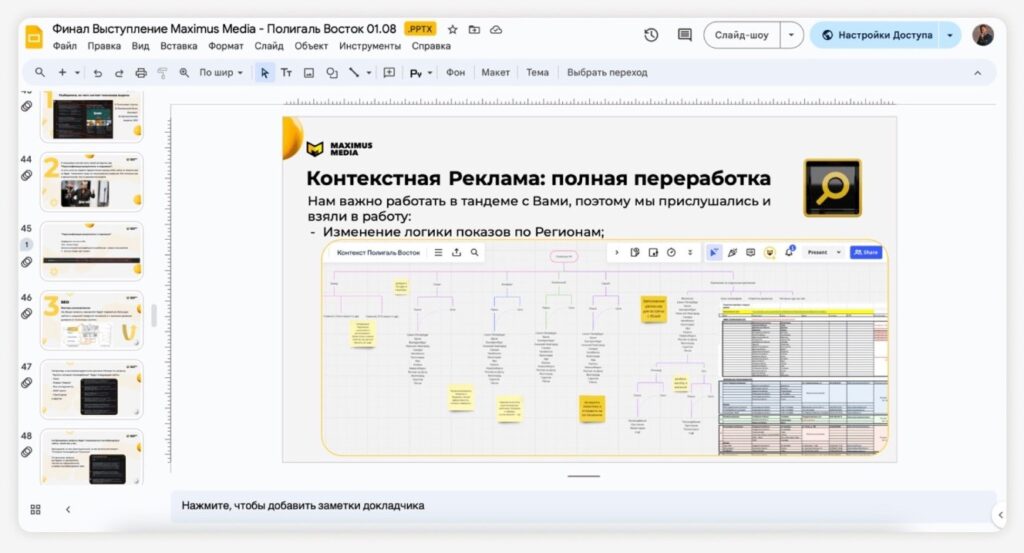Open the zoom level dropdown "По шир"
Image resolution: width=1024 pixels, height=553 pixels.
pyautogui.click(x=220, y=72)
